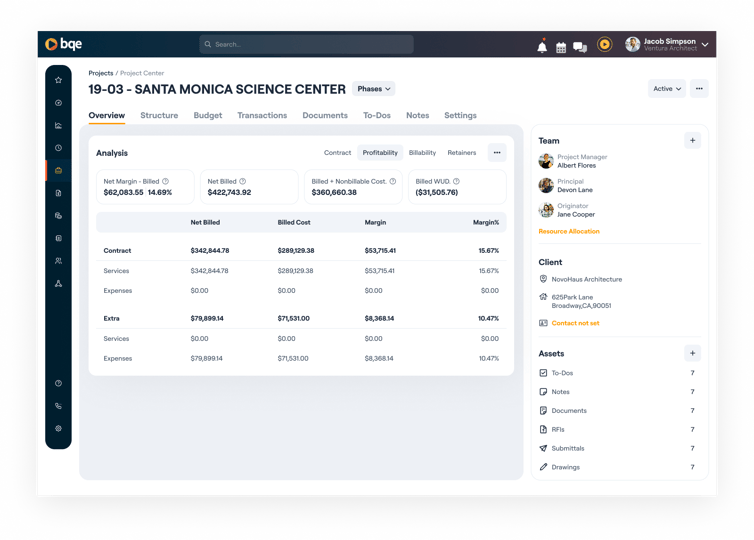Focus the Search field
The height and width of the screenshot is (540, 754).
click(x=306, y=44)
